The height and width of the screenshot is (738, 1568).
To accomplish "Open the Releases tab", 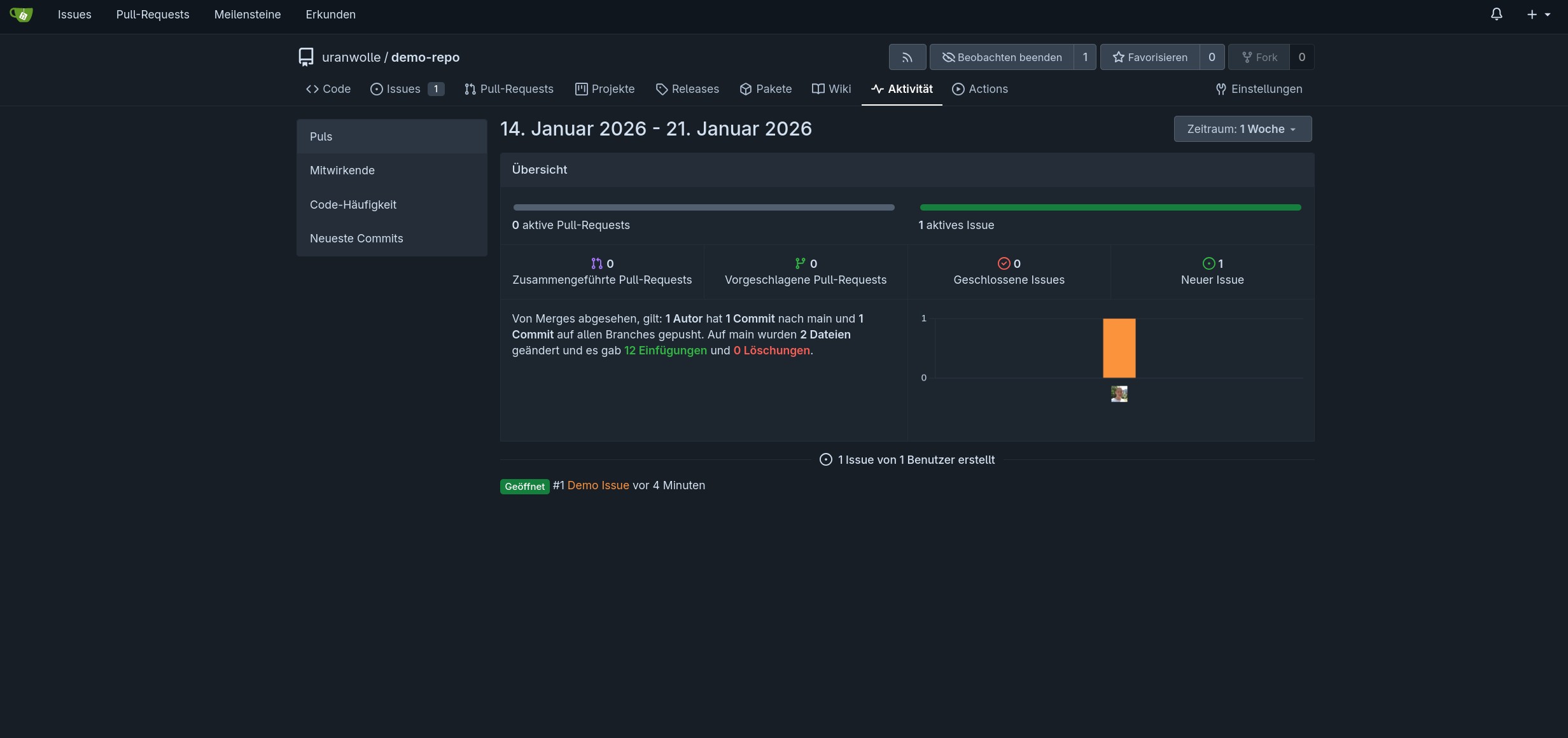I will (687, 89).
